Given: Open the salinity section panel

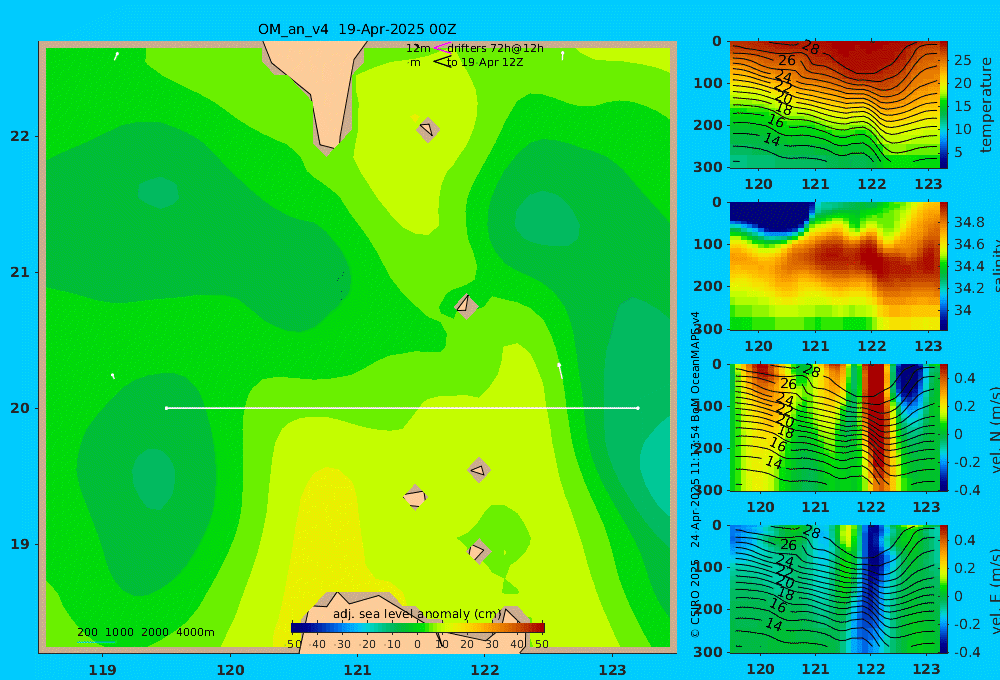Looking at the screenshot, I should click(x=834, y=266).
